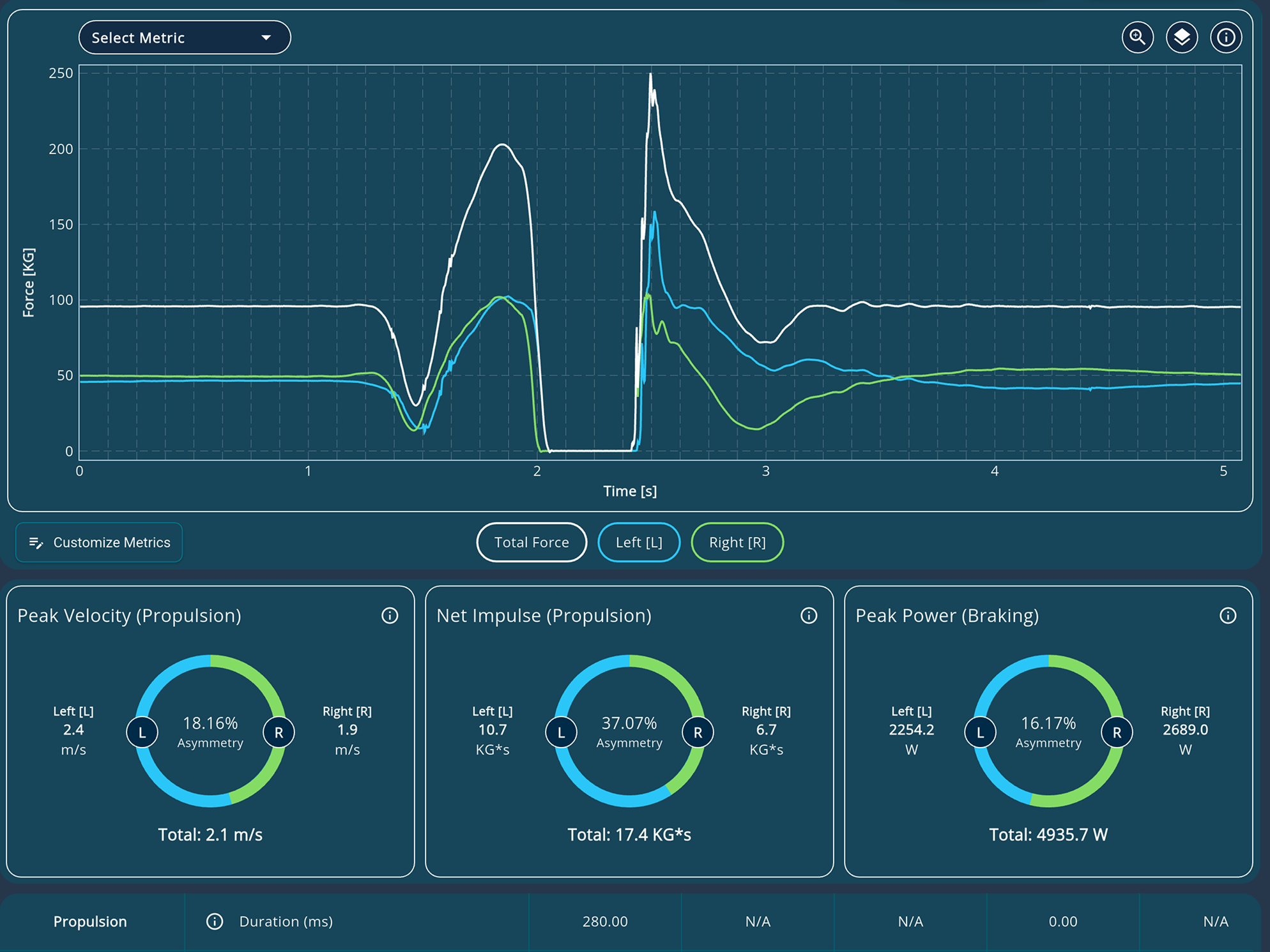This screenshot has height=952, width=1270.
Task: Click Right [R] 1.9 m/s value
Action: pyautogui.click(x=347, y=730)
